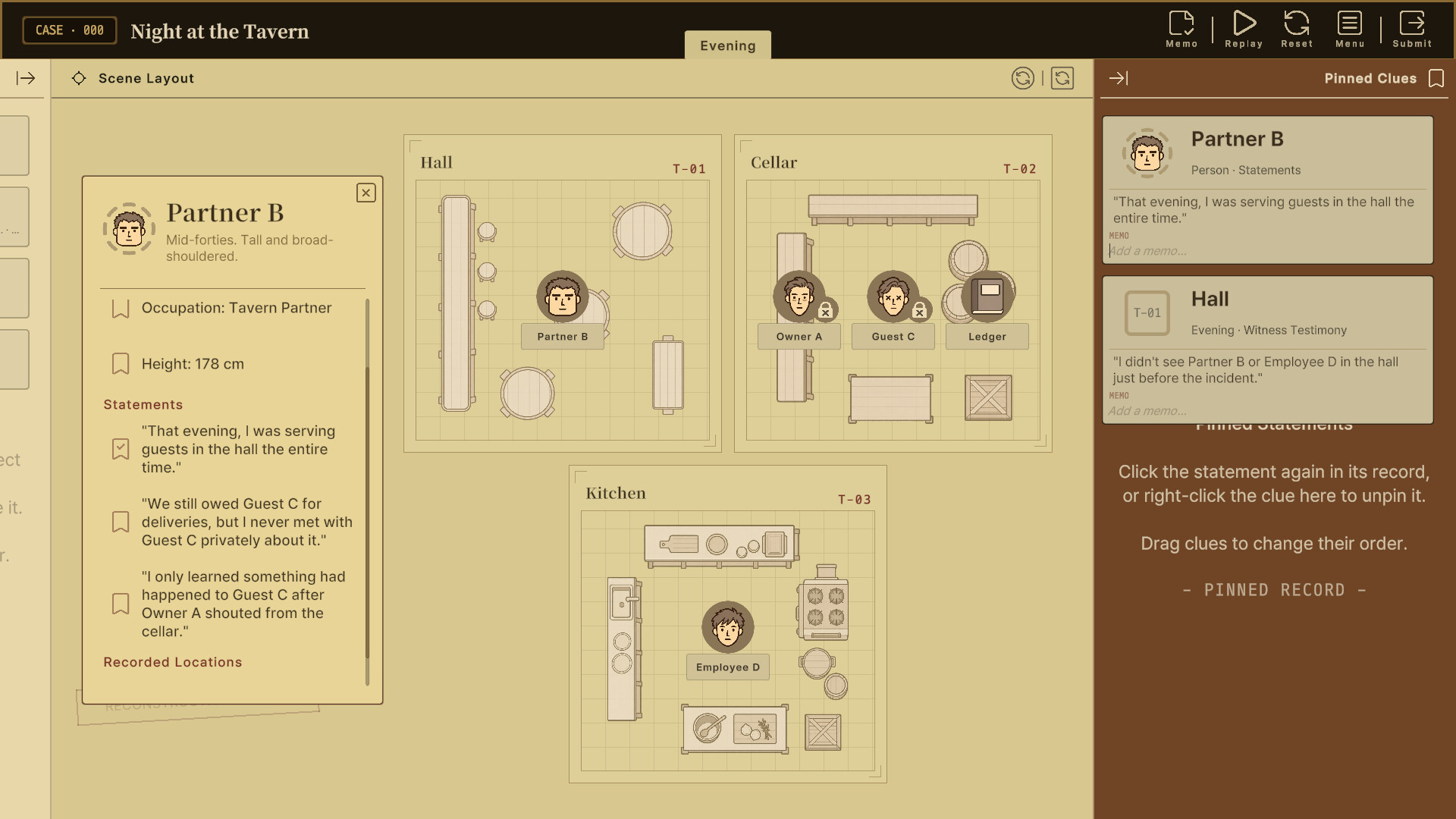1456x819 pixels.
Task: Open the Hall T-01 pinned clue card
Action: pyautogui.click(x=1268, y=350)
